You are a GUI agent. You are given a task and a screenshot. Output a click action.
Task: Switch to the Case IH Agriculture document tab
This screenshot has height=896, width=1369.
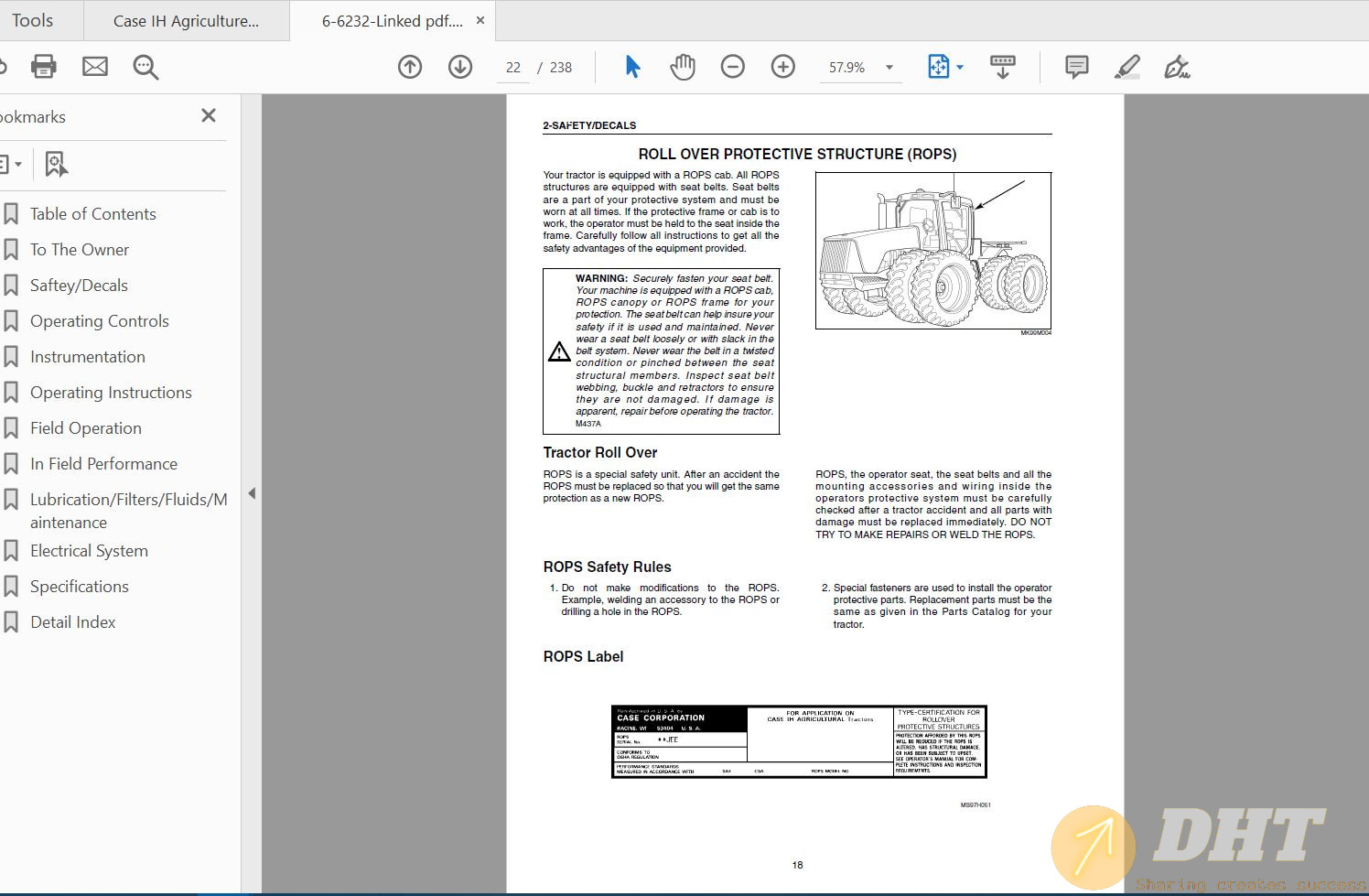186,21
